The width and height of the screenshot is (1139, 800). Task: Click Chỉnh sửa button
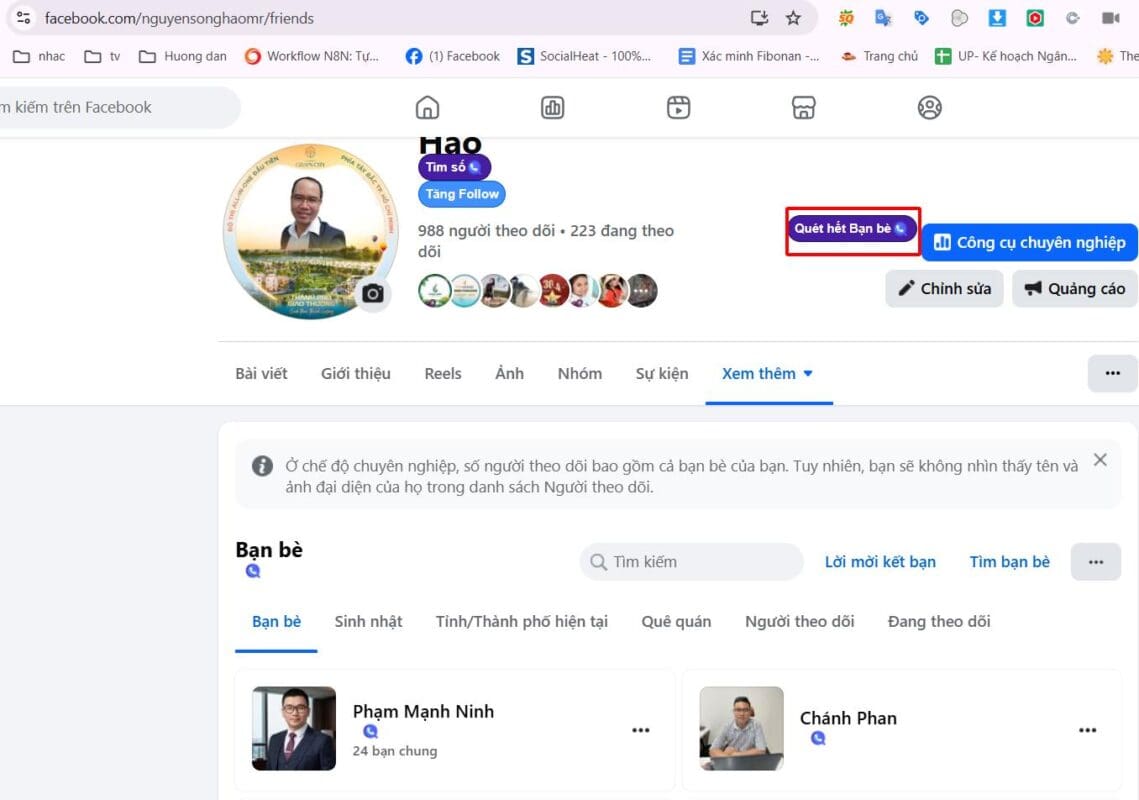point(944,288)
